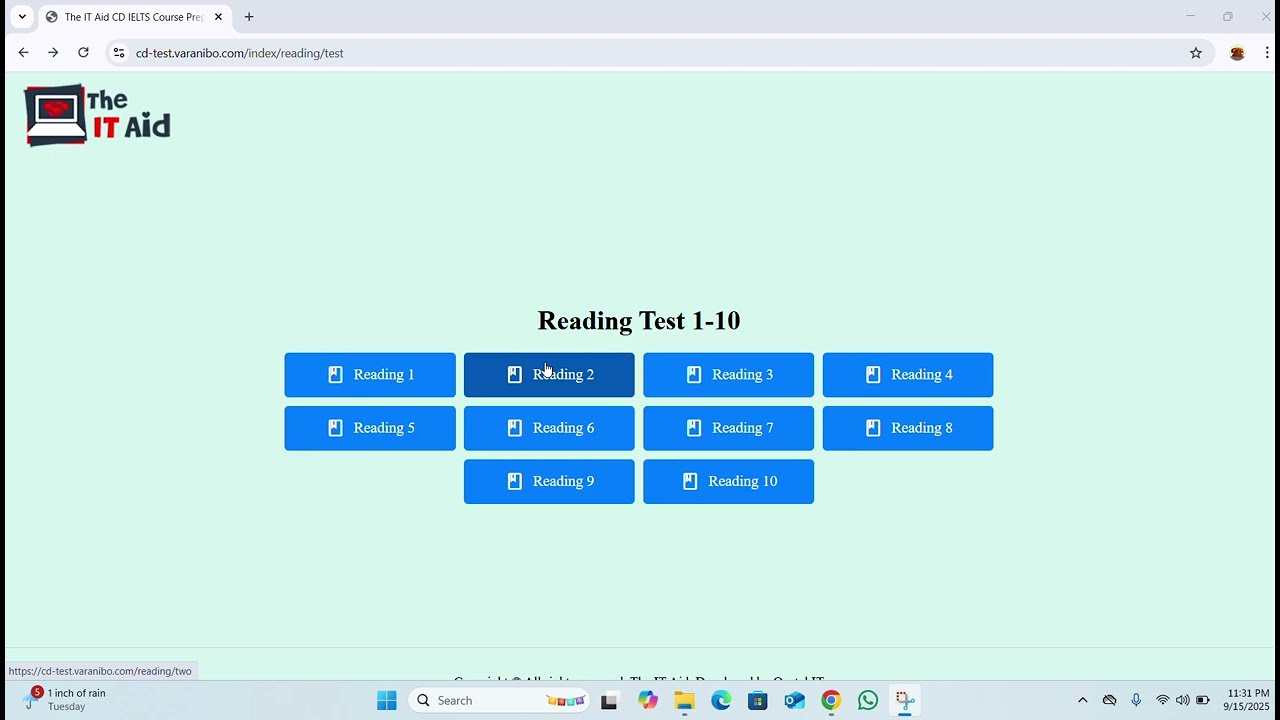
Task: Open the Chrome three-dot menu
Action: click(1267, 53)
